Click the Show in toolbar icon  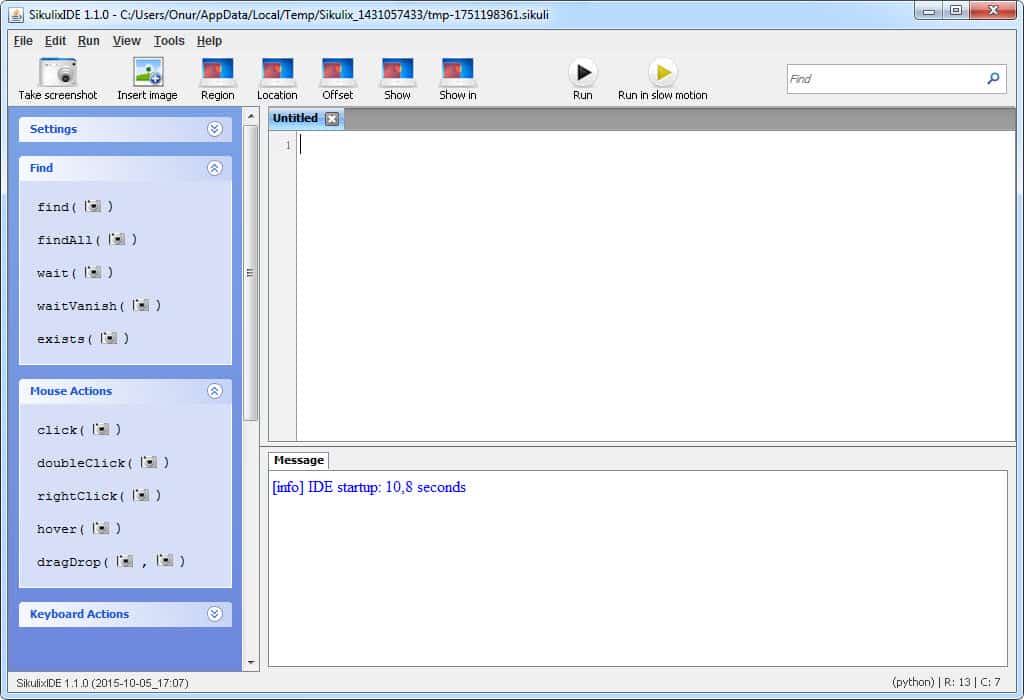[457, 73]
